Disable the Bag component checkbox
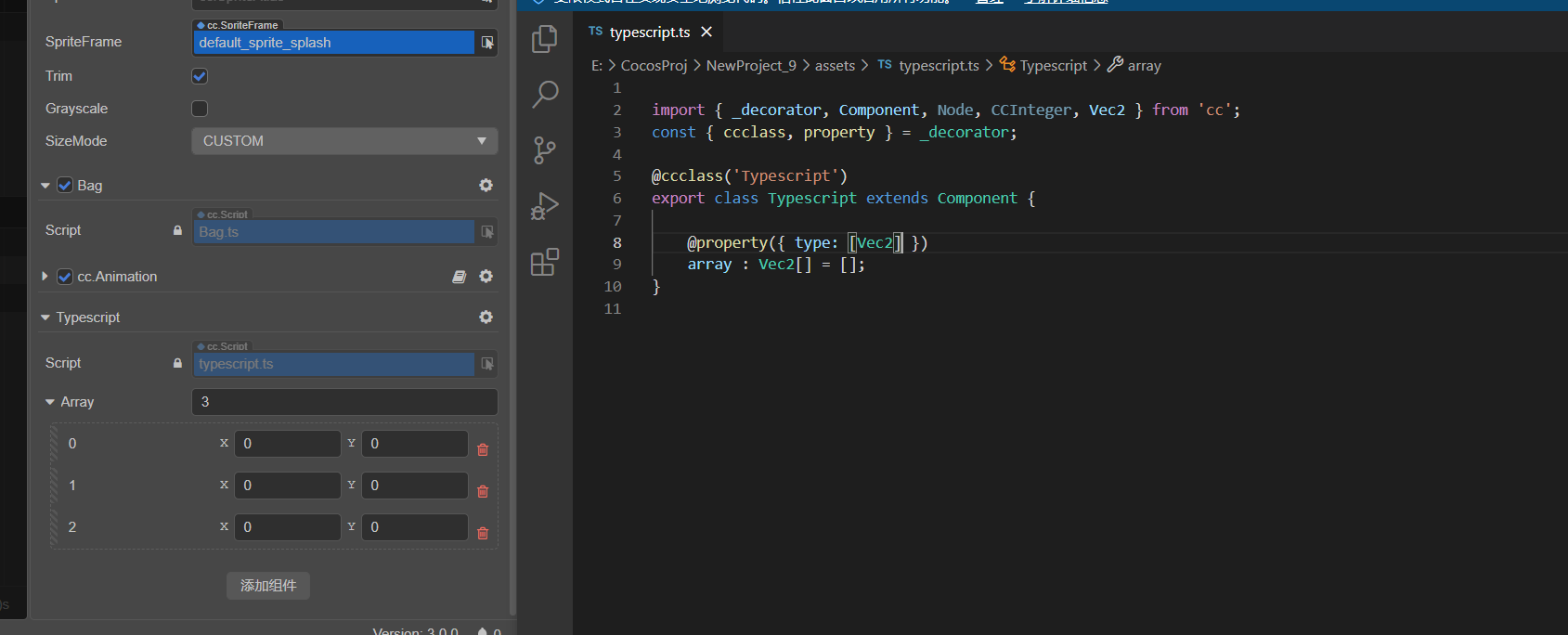 click(x=65, y=185)
